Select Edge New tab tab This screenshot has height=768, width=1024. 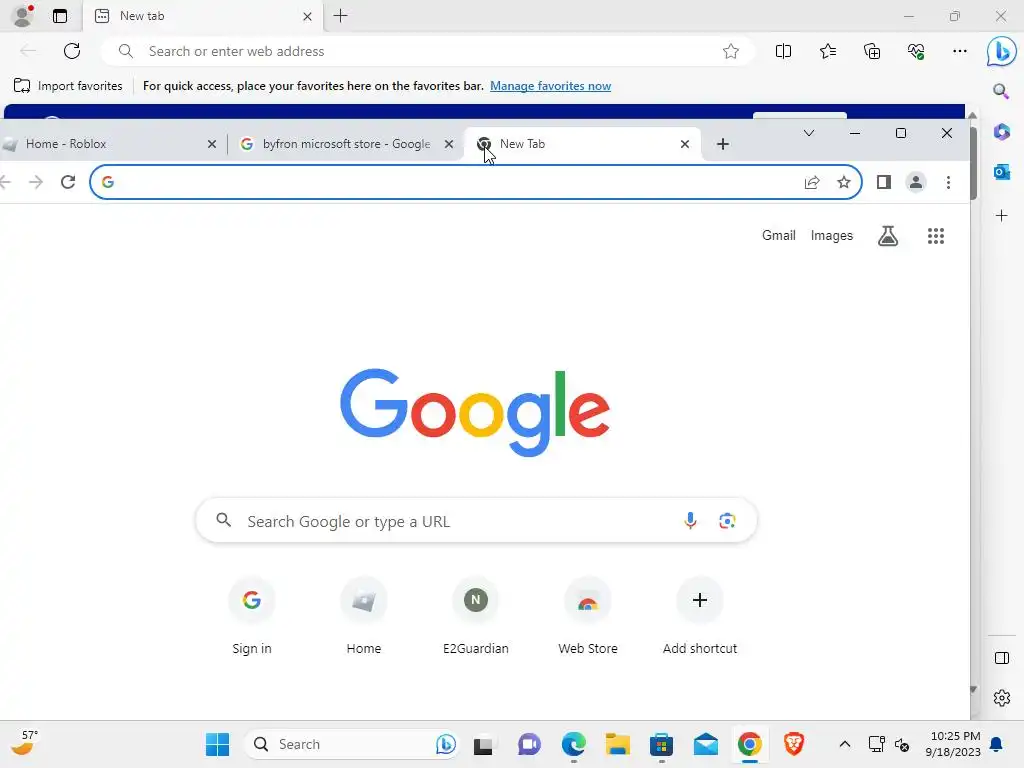[202, 16]
